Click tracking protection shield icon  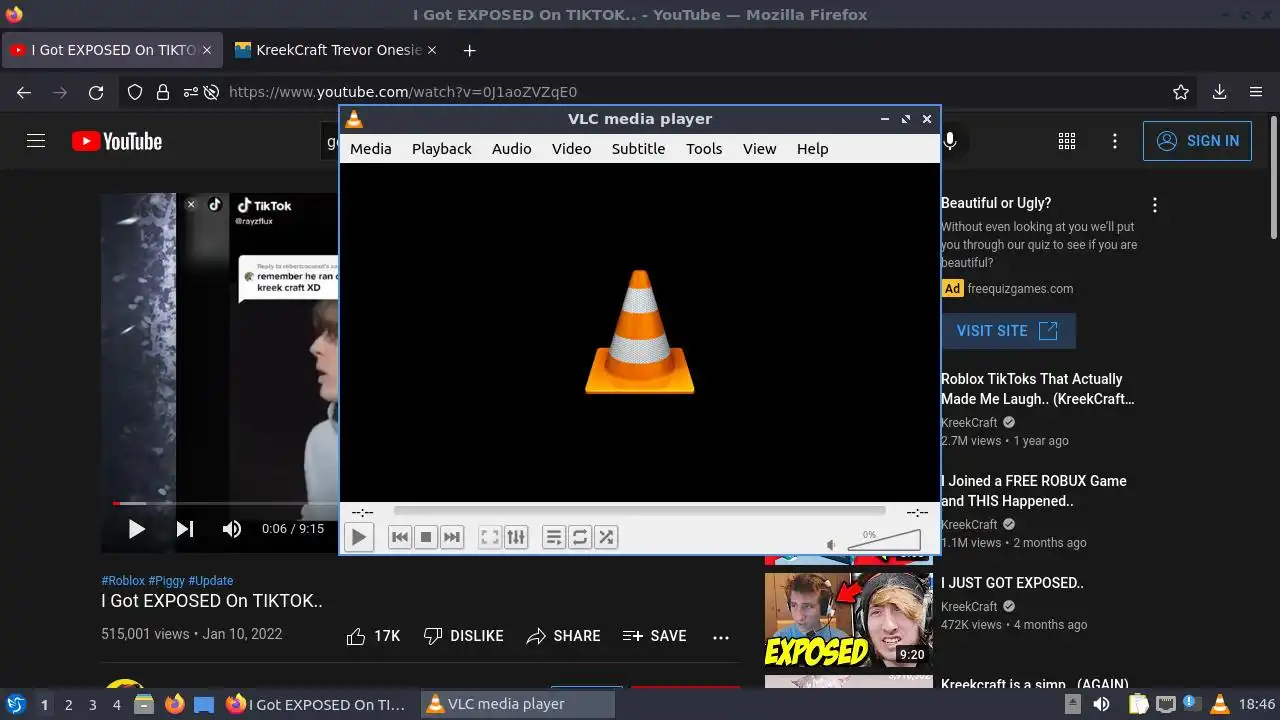click(x=135, y=92)
